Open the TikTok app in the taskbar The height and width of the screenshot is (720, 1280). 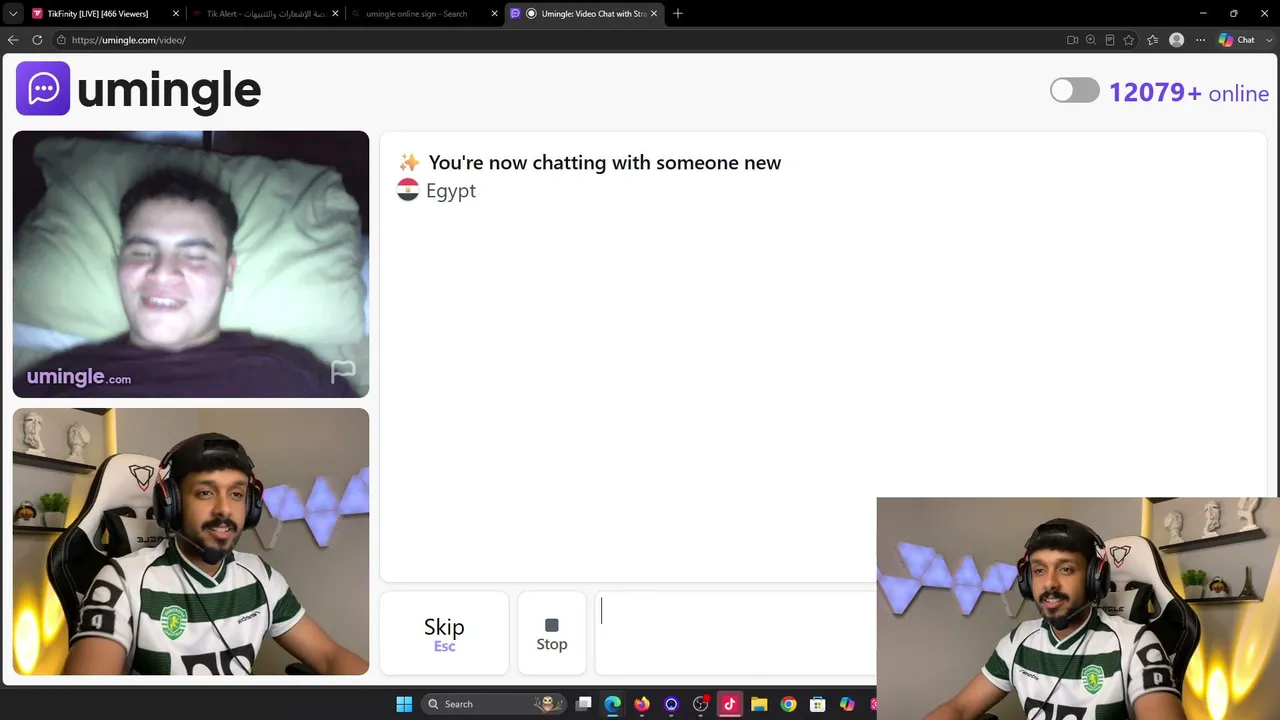729,704
